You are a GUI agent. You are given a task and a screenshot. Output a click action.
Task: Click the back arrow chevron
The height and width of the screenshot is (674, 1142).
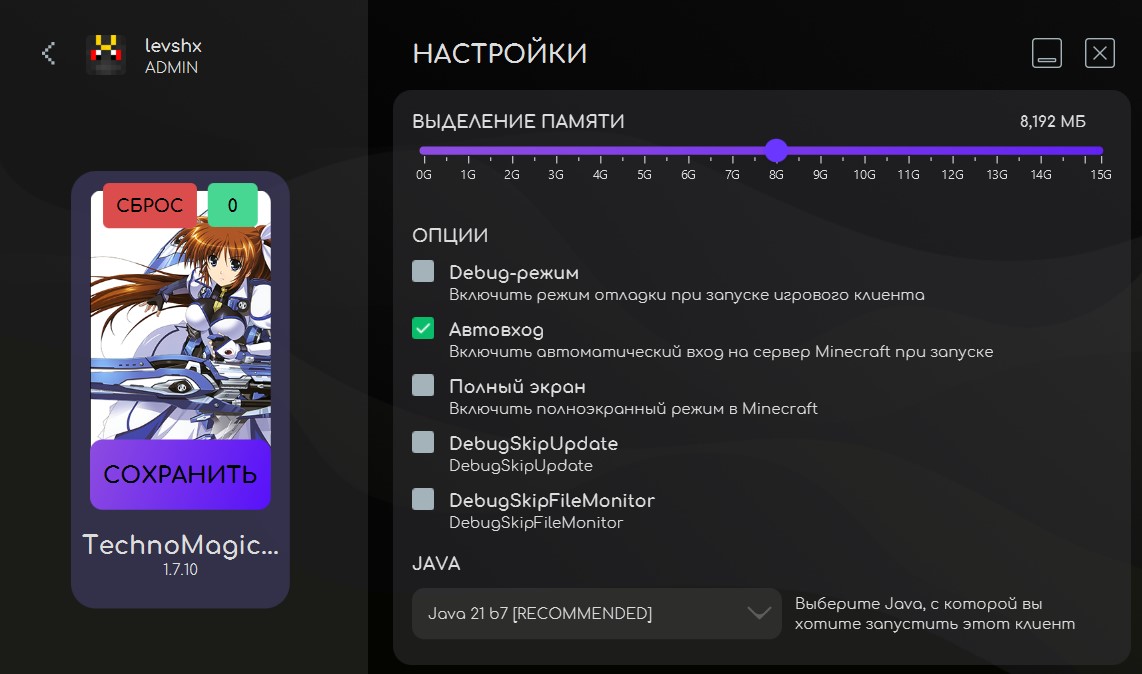48,53
